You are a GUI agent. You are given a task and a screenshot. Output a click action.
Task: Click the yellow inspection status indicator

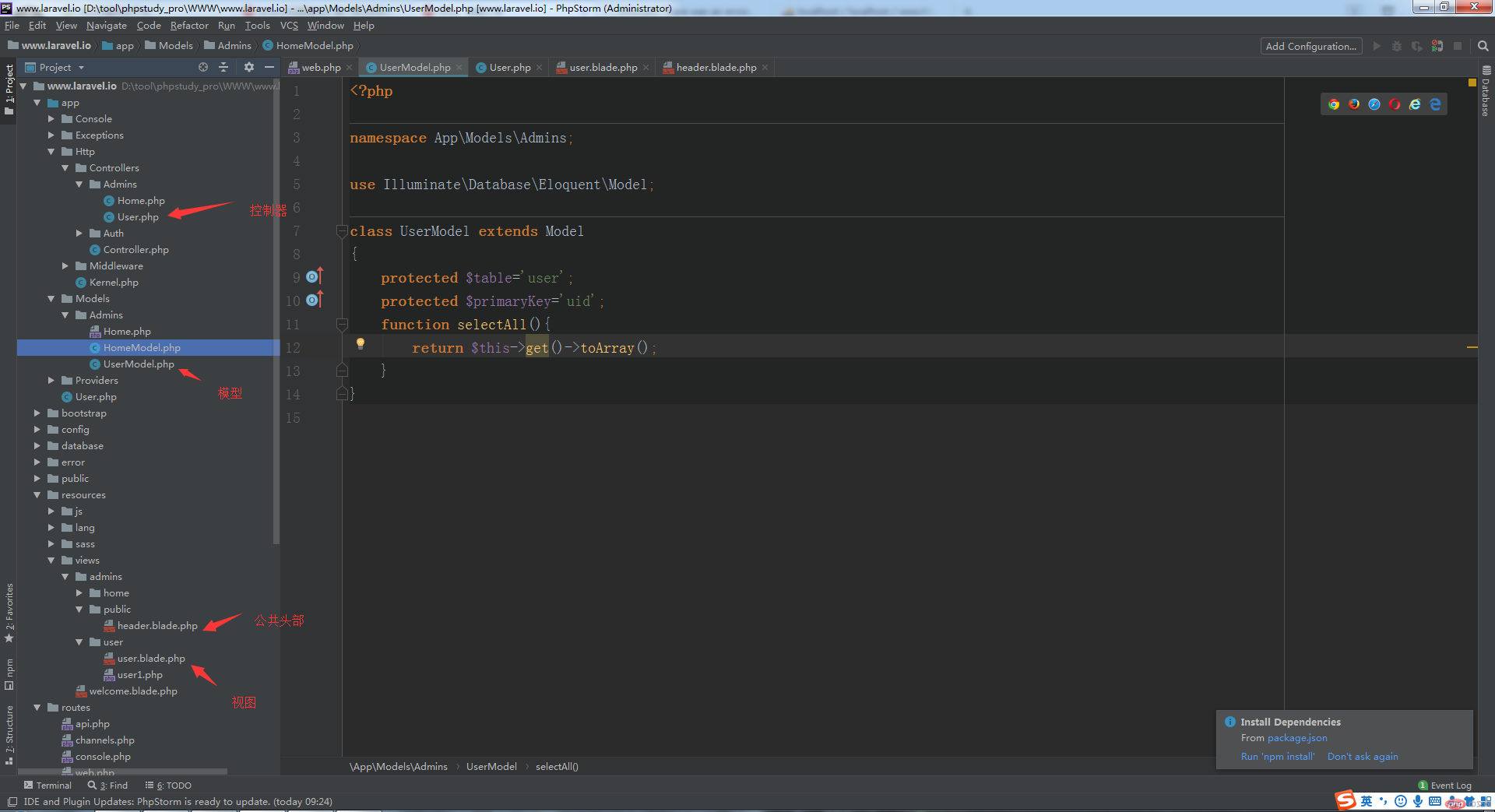tap(1472, 83)
